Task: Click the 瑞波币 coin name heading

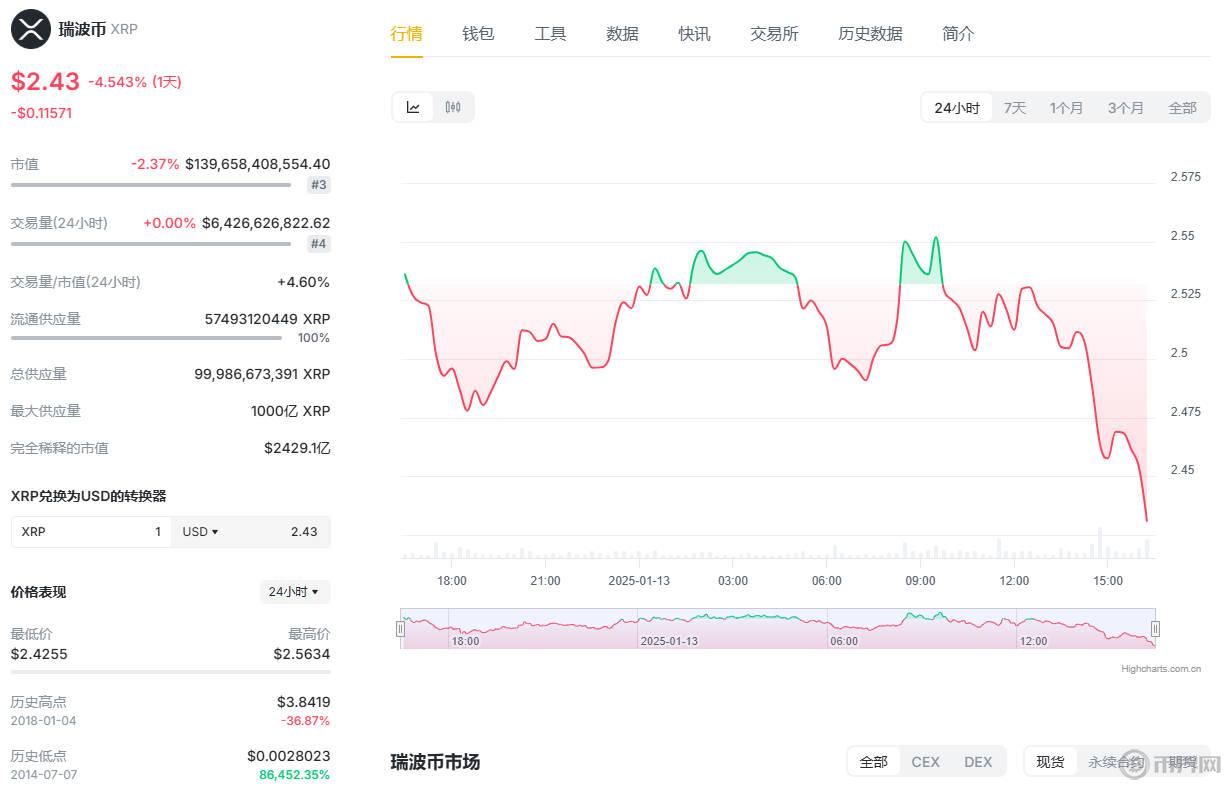Action: tap(82, 29)
